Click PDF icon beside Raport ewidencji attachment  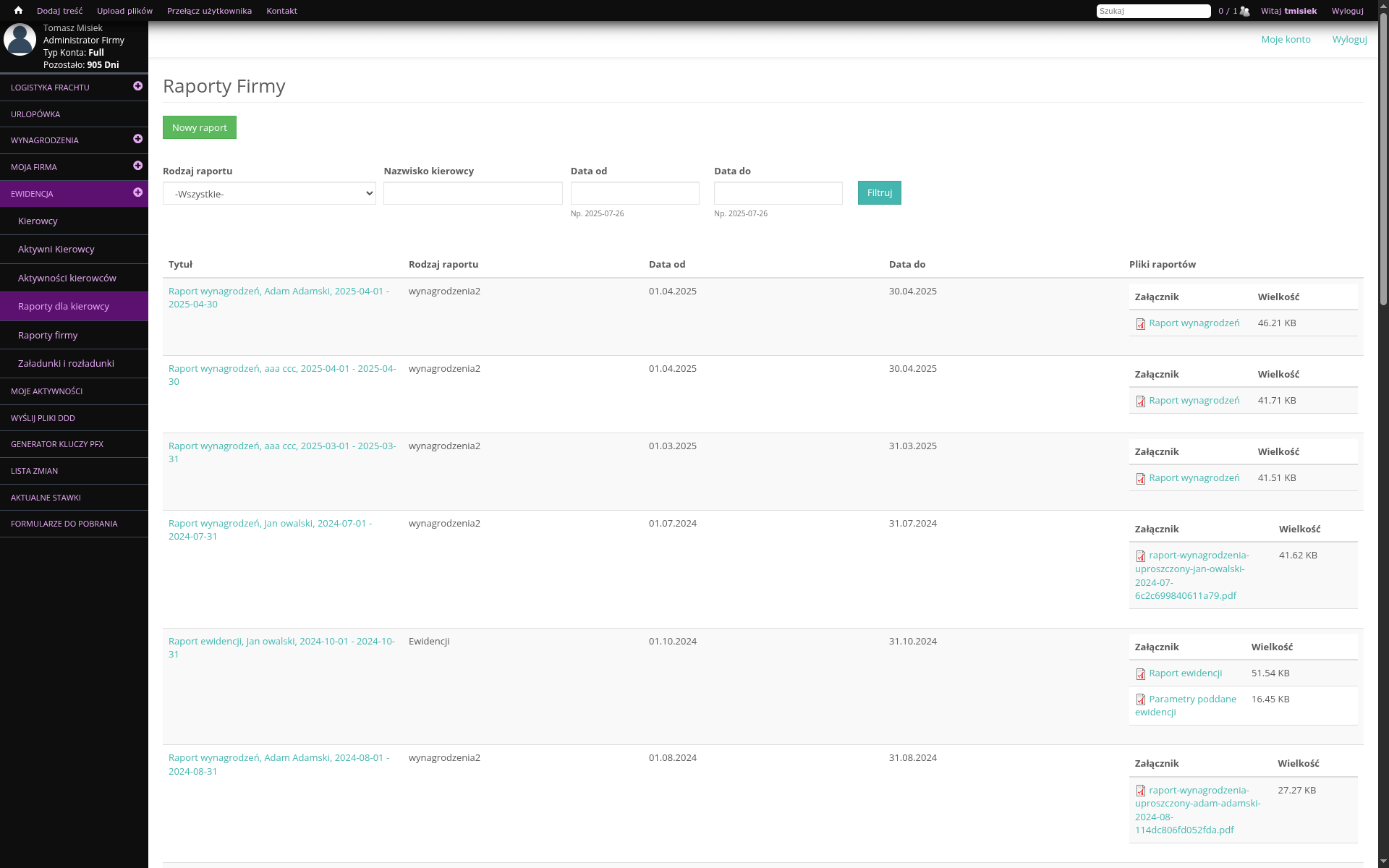click(1141, 674)
